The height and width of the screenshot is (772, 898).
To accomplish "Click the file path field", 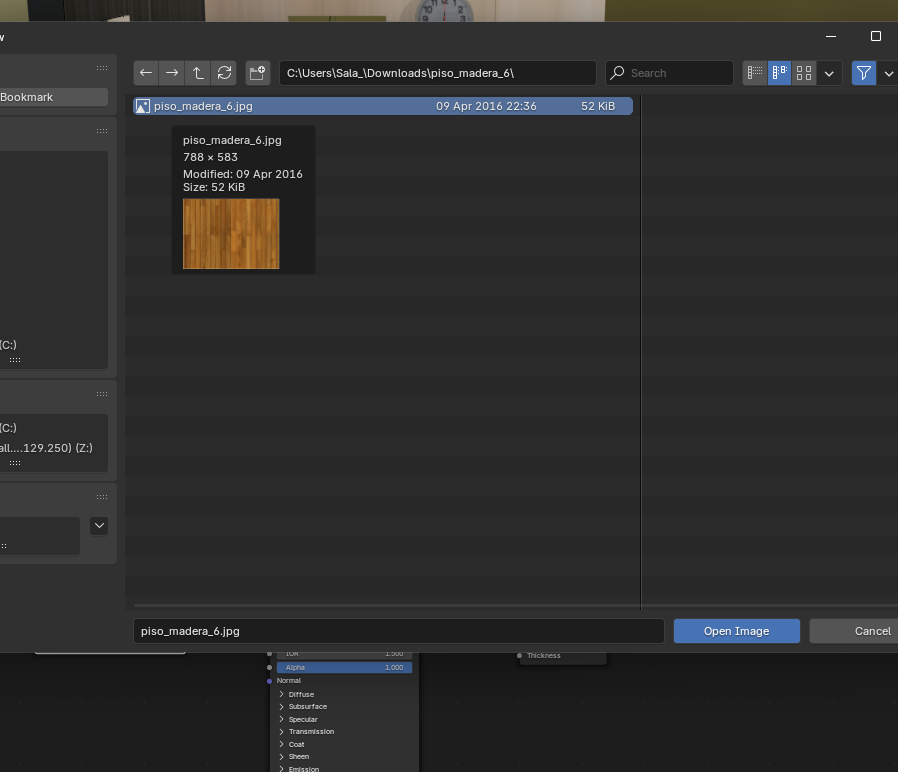I will [x=437, y=73].
